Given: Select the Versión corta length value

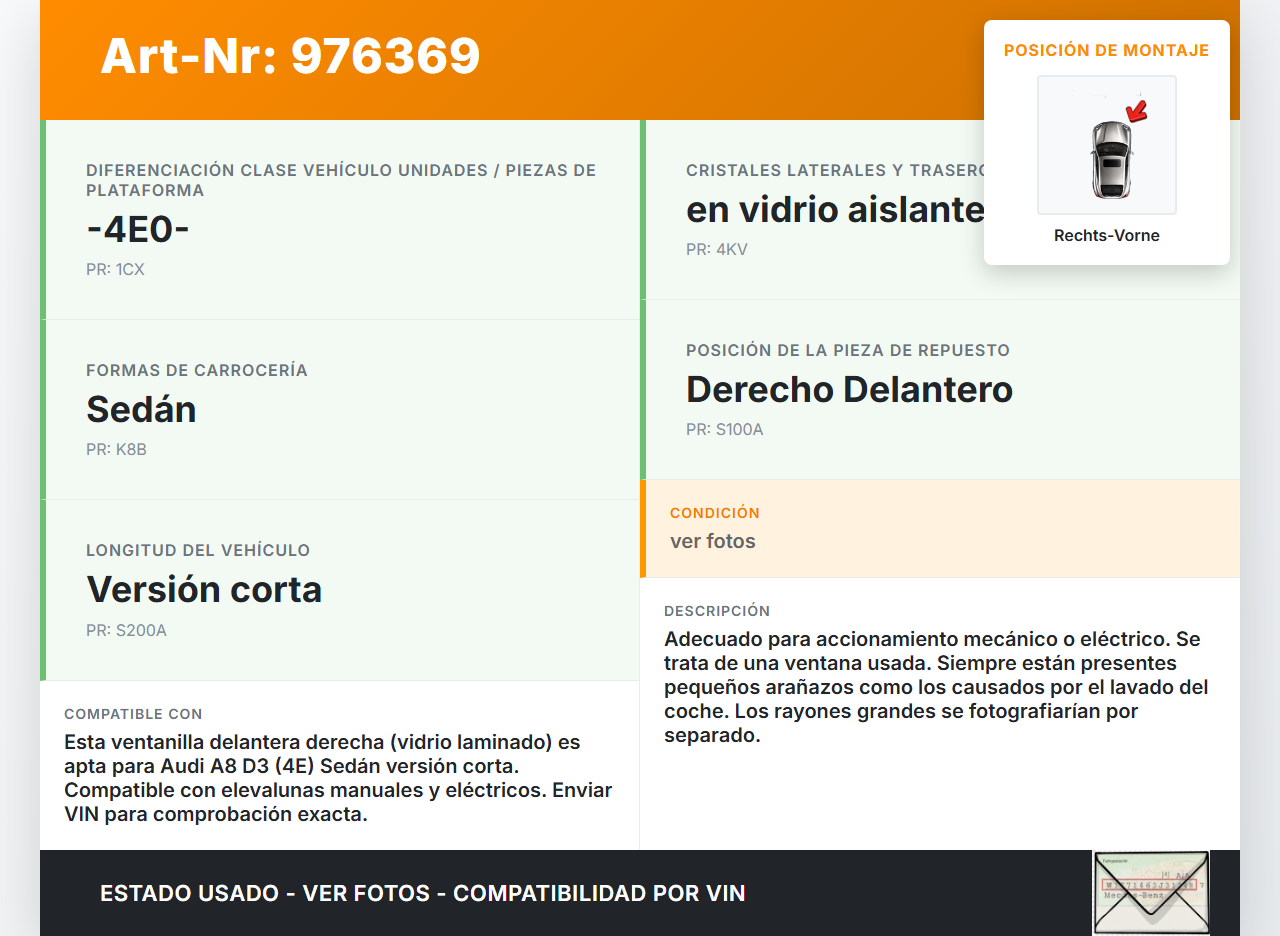Looking at the screenshot, I should pyautogui.click(x=204, y=590).
